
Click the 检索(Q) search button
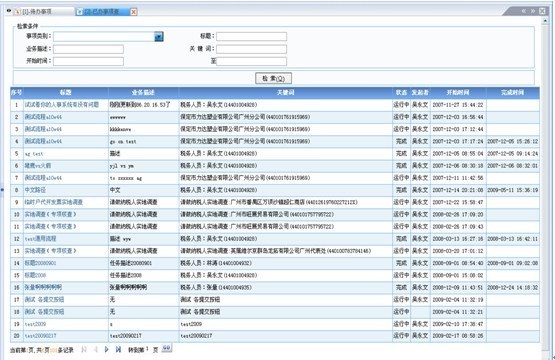pos(273,78)
